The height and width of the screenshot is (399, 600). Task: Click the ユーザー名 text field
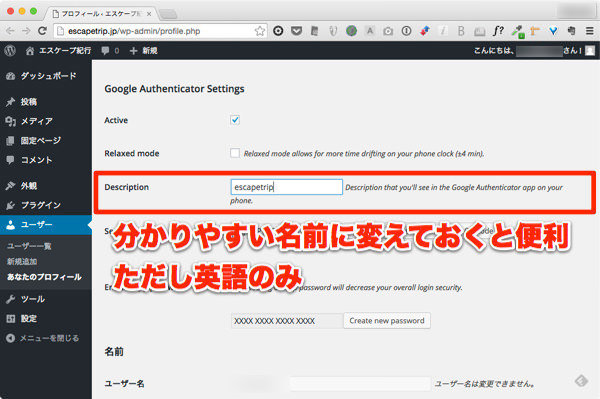(360, 383)
